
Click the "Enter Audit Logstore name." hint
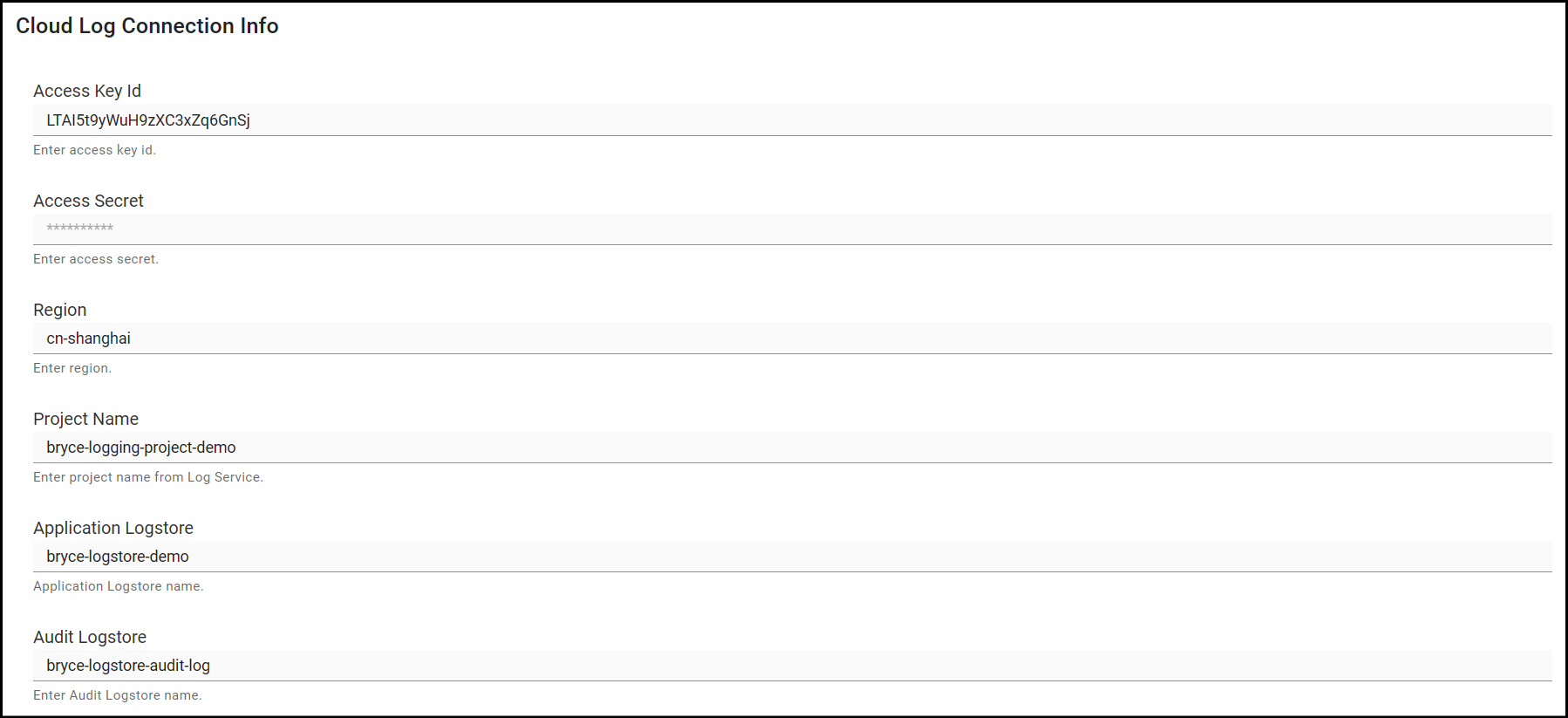point(118,695)
